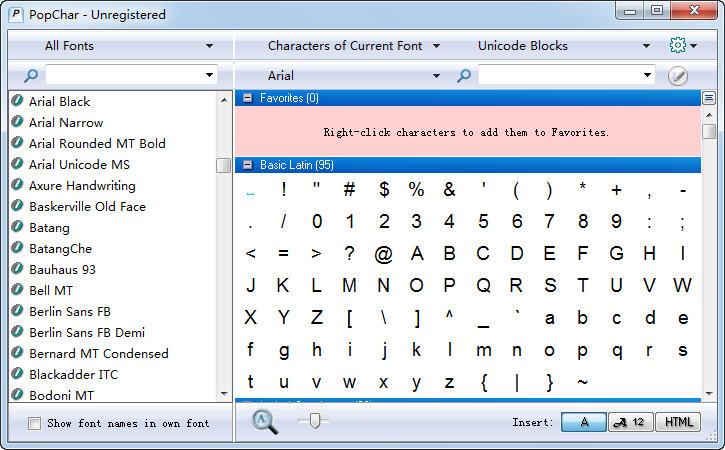725x450 pixels.
Task: Select the digit 7 character
Action: (549, 221)
